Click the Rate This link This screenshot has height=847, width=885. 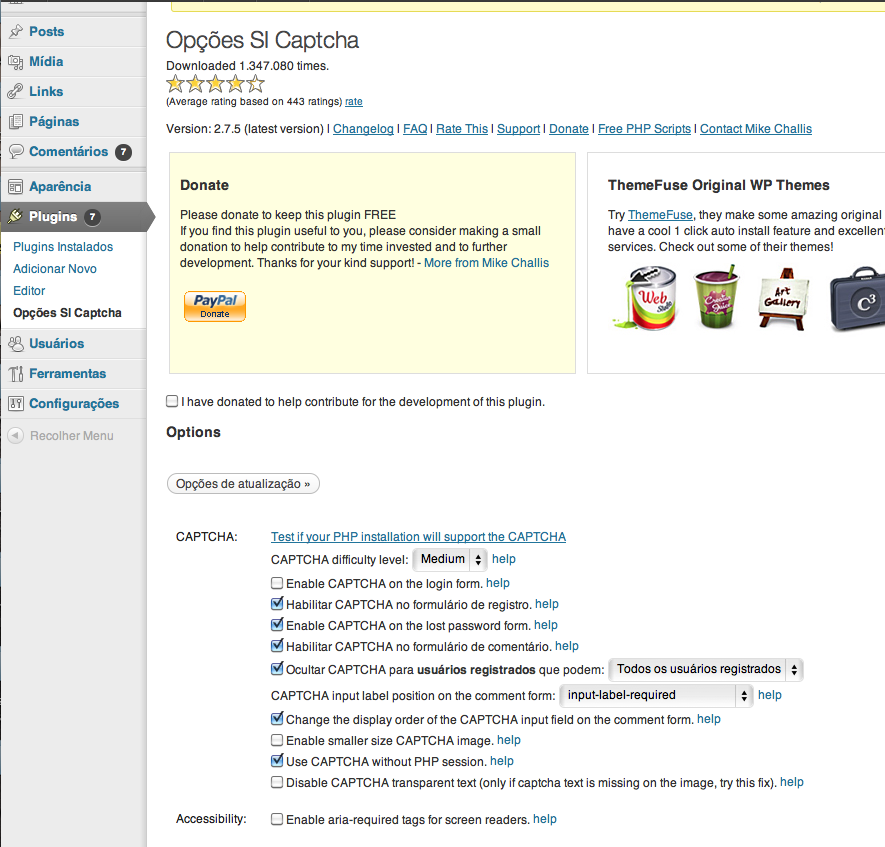click(462, 129)
